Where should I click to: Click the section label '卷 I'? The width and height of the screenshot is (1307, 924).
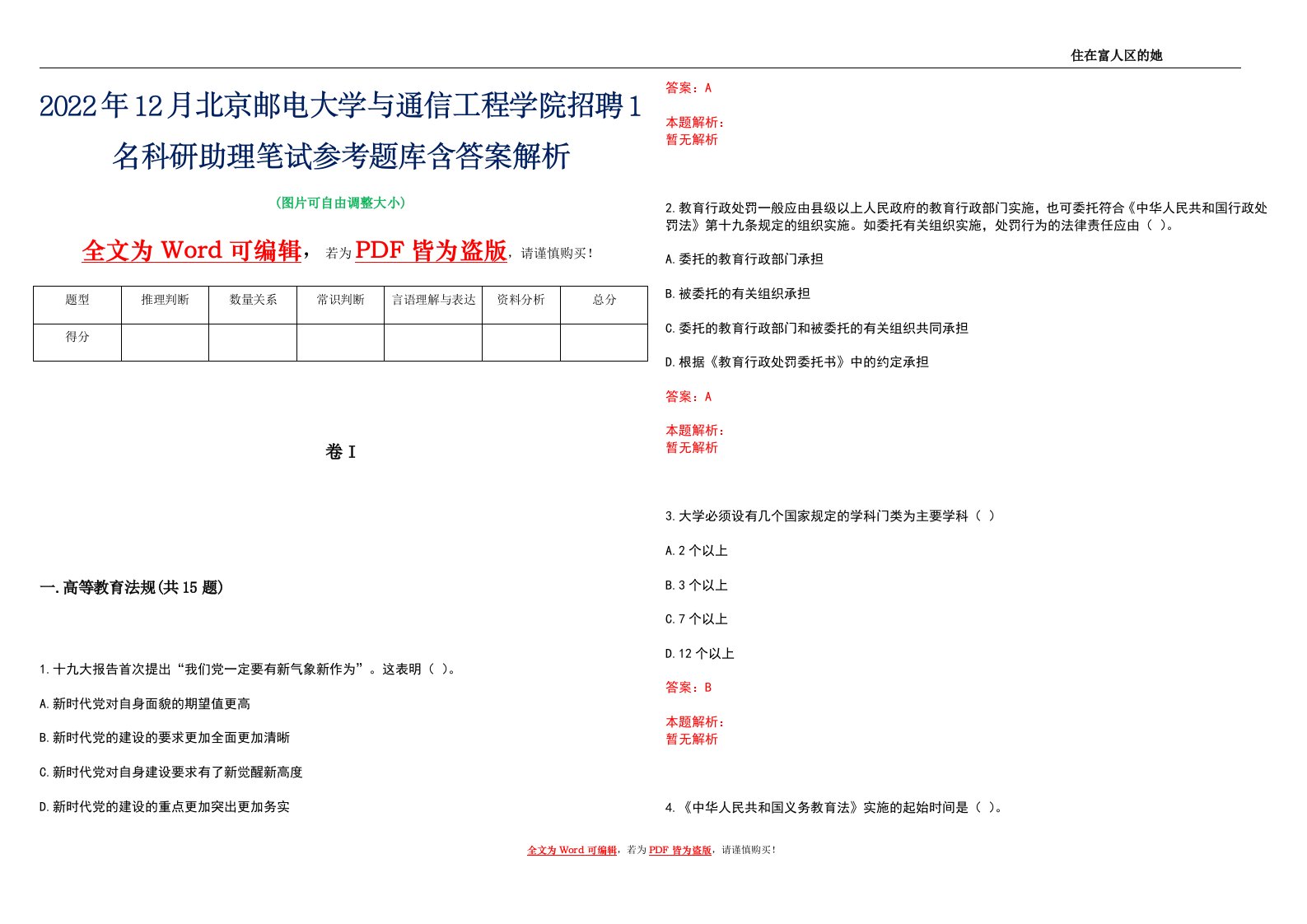tap(340, 451)
